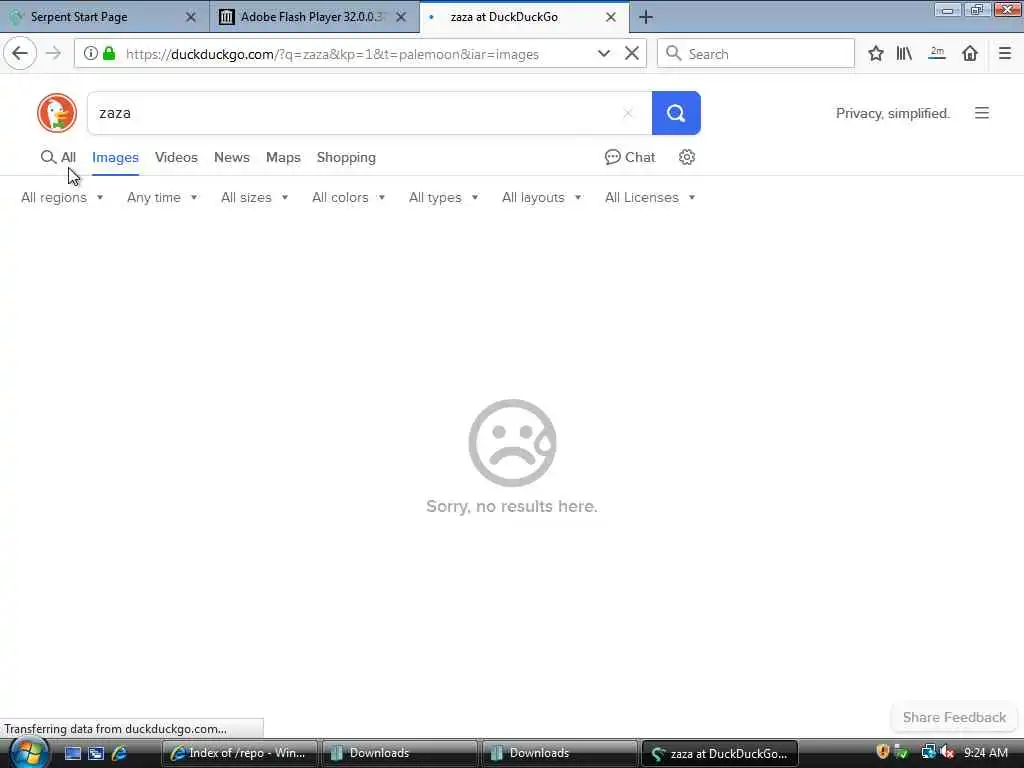The height and width of the screenshot is (768, 1024).
Task: Switch to the Serpent Start Page tab
Action: point(104,17)
